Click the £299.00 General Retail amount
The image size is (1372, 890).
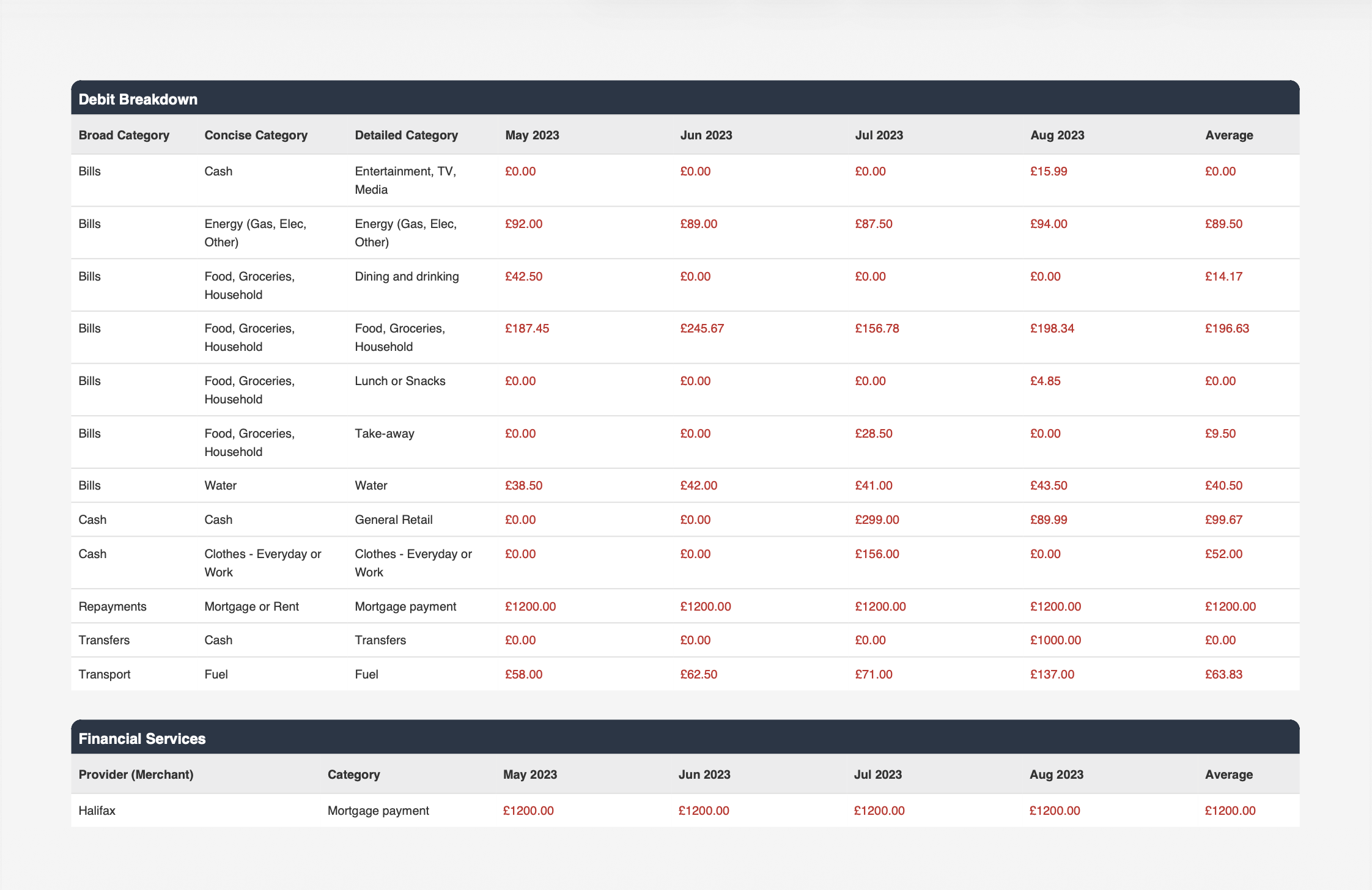click(x=877, y=520)
